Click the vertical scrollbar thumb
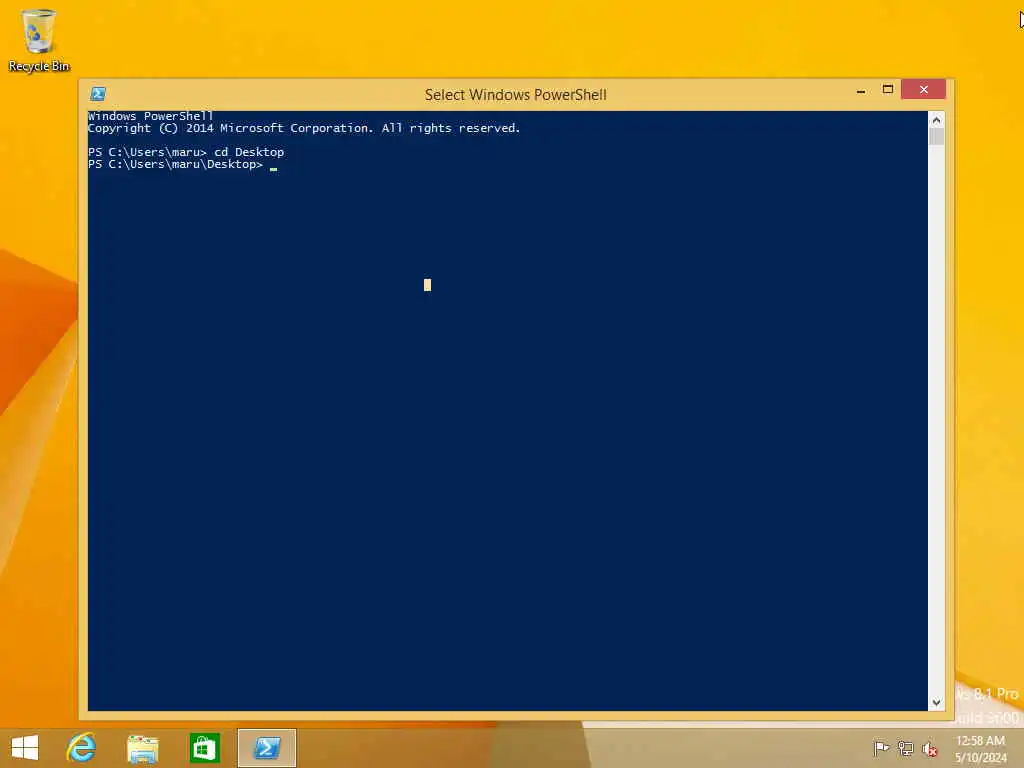 click(936, 136)
